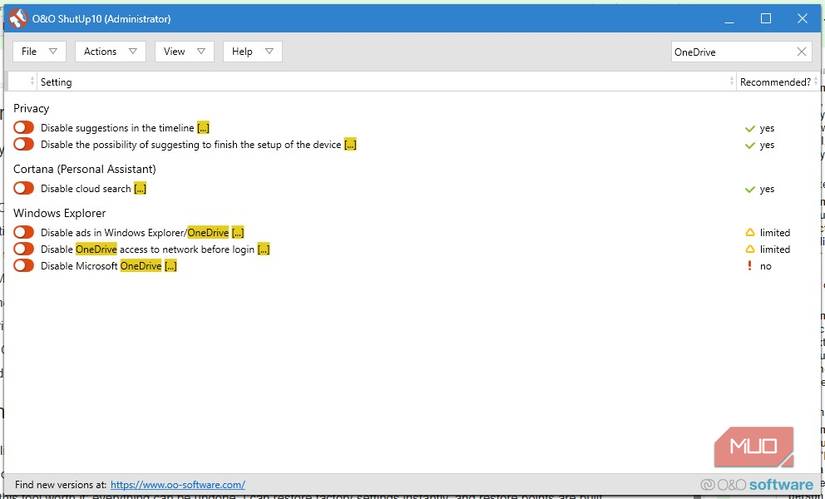Click 'Disable Microsoft OneDrive' label text
This screenshot has width=825, height=499.
tap(101, 266)
